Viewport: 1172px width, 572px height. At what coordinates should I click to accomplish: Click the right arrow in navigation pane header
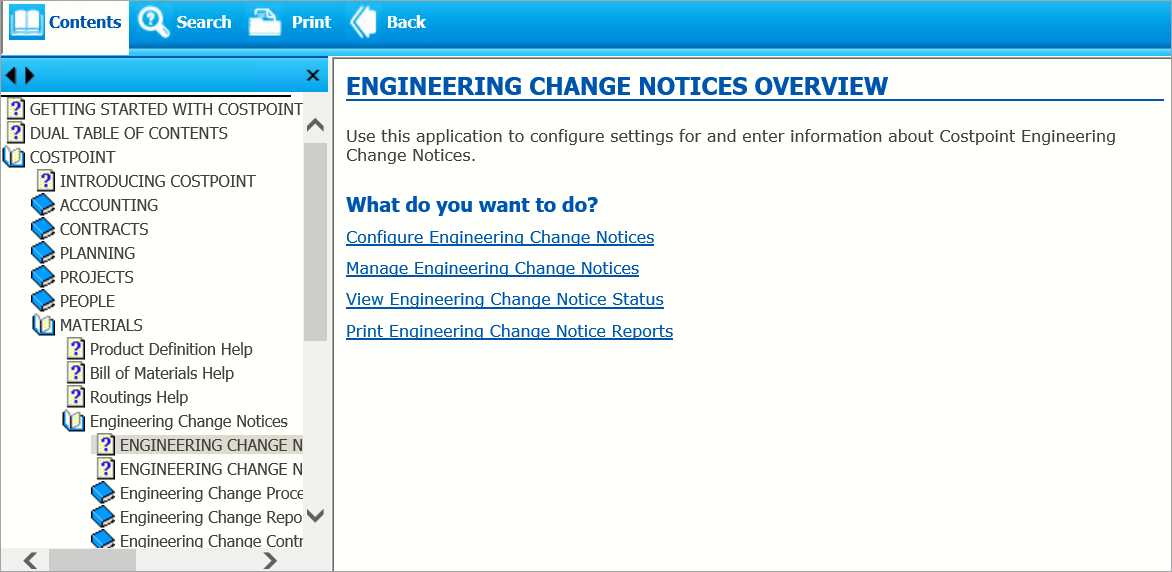[x=29, y=75]
